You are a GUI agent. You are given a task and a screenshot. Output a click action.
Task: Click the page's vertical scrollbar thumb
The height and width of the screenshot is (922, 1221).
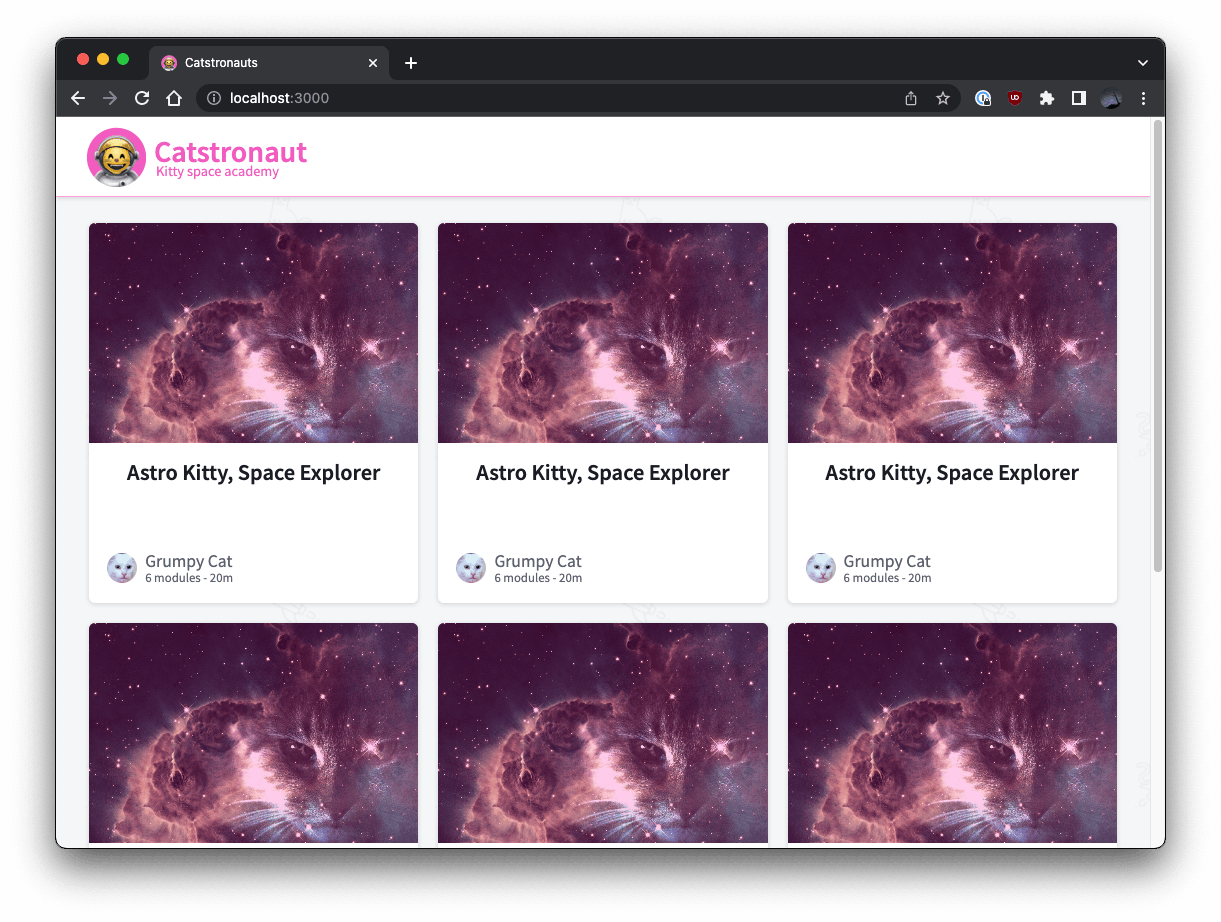click(x=1158, y=347)
